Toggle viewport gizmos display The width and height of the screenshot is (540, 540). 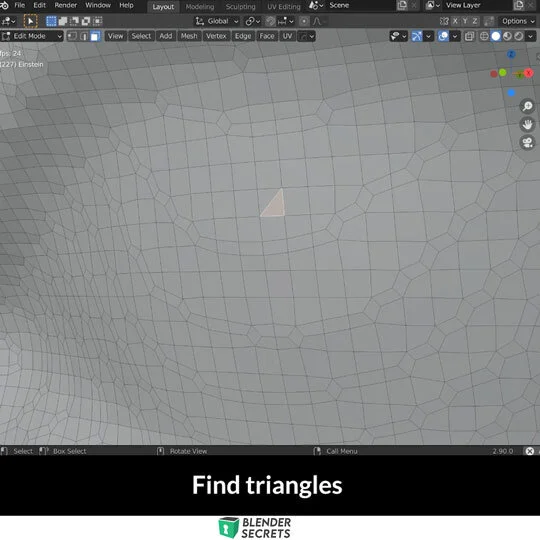click(x=417, y=36)
